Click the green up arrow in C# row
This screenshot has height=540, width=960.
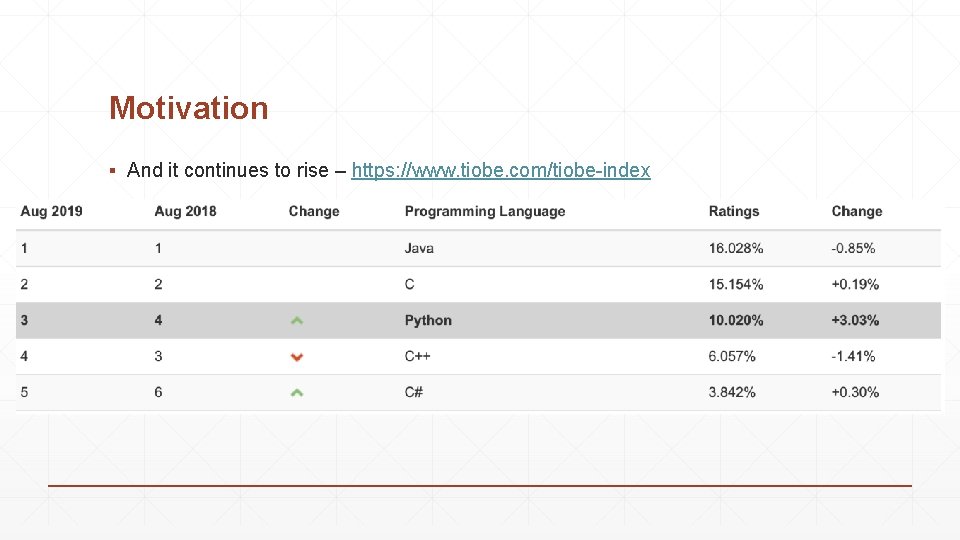(x=296, y=393)
